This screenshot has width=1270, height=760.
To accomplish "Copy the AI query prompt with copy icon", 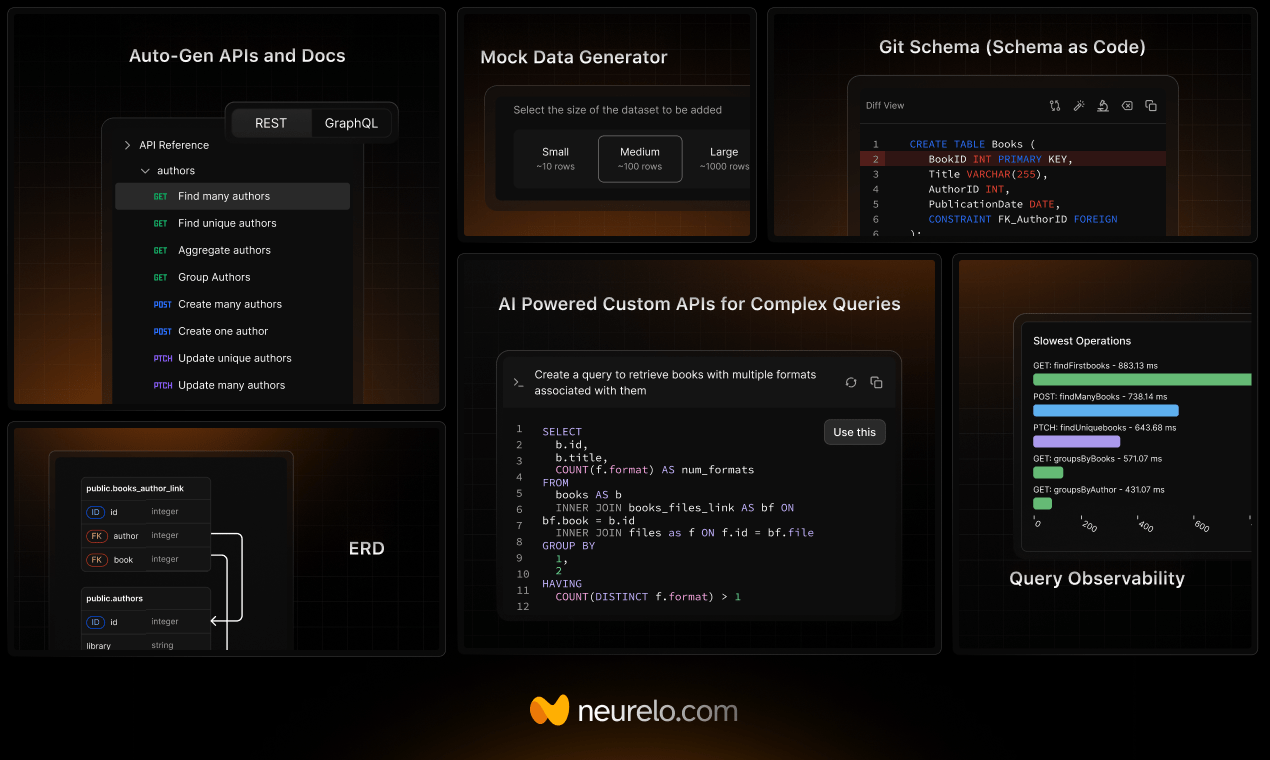I will (876, 382).
